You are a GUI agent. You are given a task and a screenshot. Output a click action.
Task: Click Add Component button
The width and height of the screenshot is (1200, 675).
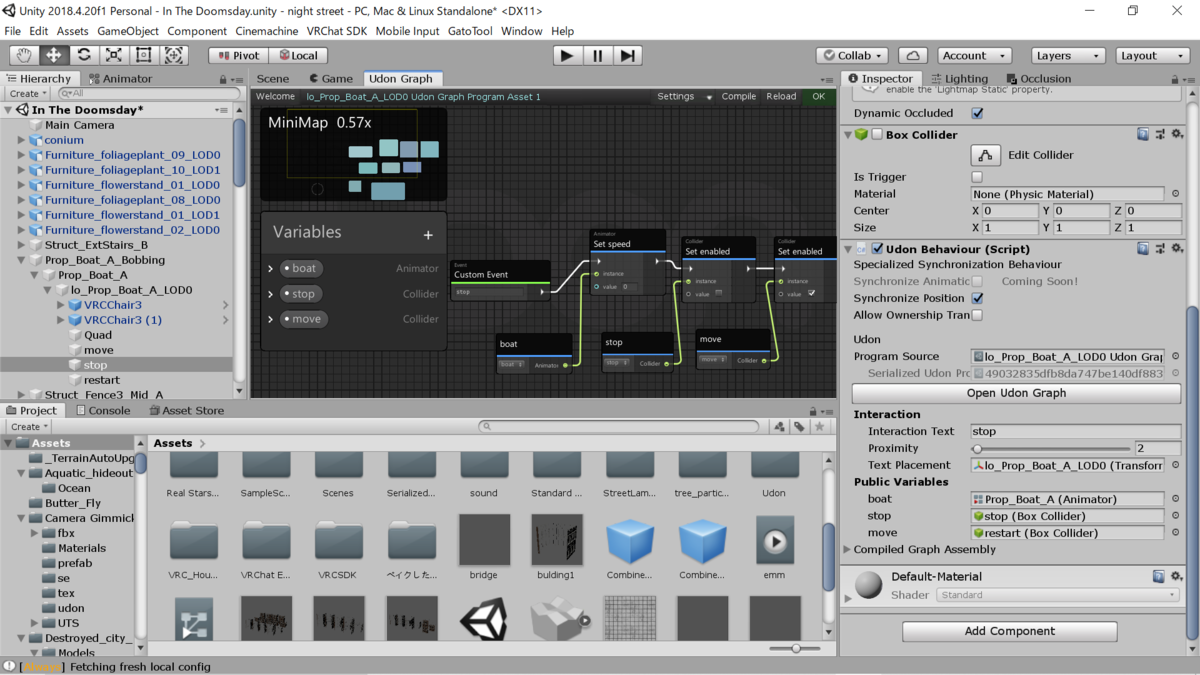tap(1010, 631)
